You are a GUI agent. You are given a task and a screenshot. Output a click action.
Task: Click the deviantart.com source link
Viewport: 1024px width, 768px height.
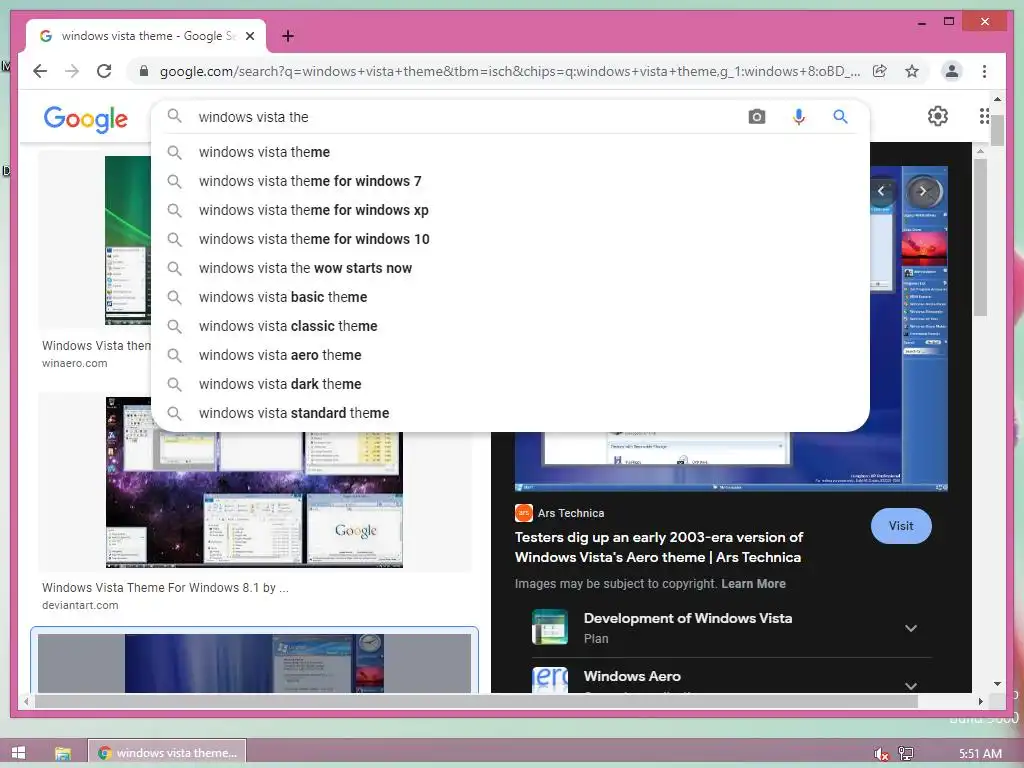click(80, 605)
